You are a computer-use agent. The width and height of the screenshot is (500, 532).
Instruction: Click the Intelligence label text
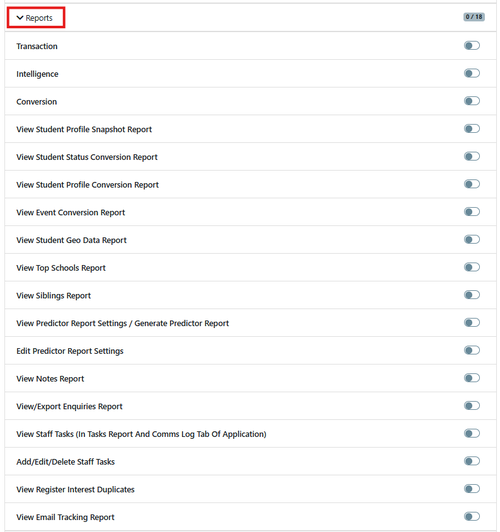[37, 74]
